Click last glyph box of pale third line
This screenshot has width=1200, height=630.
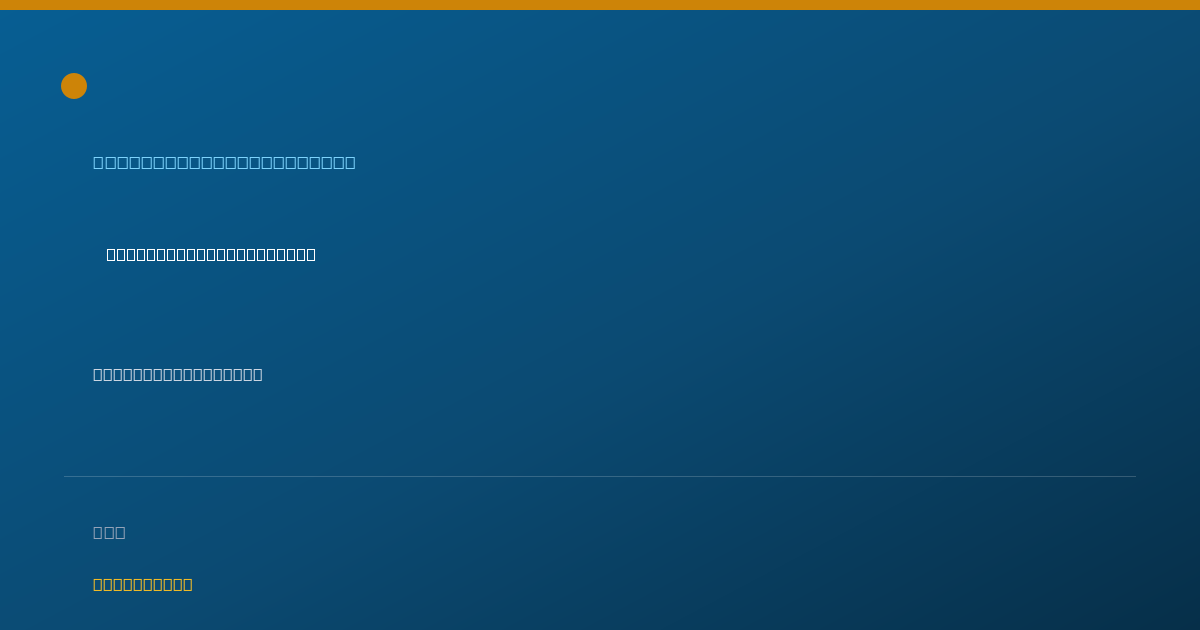coord(258,374)
